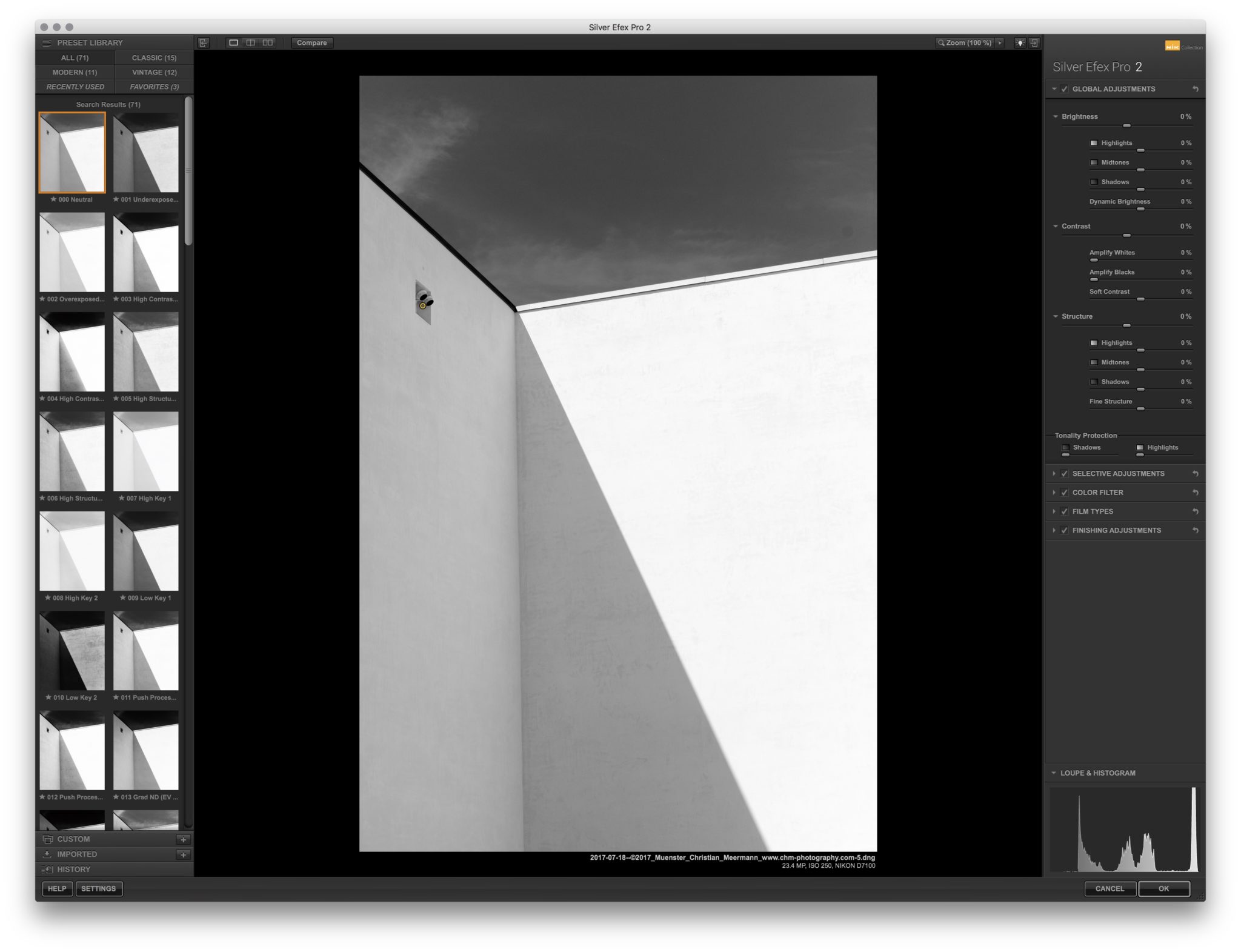
Task: Collapse the Contrast group triangle
Action: pos(1056,226)
